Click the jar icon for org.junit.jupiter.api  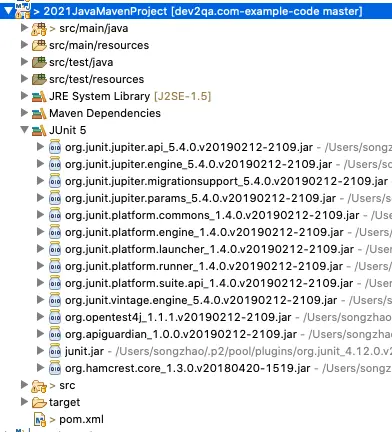[x=55, y=147]
